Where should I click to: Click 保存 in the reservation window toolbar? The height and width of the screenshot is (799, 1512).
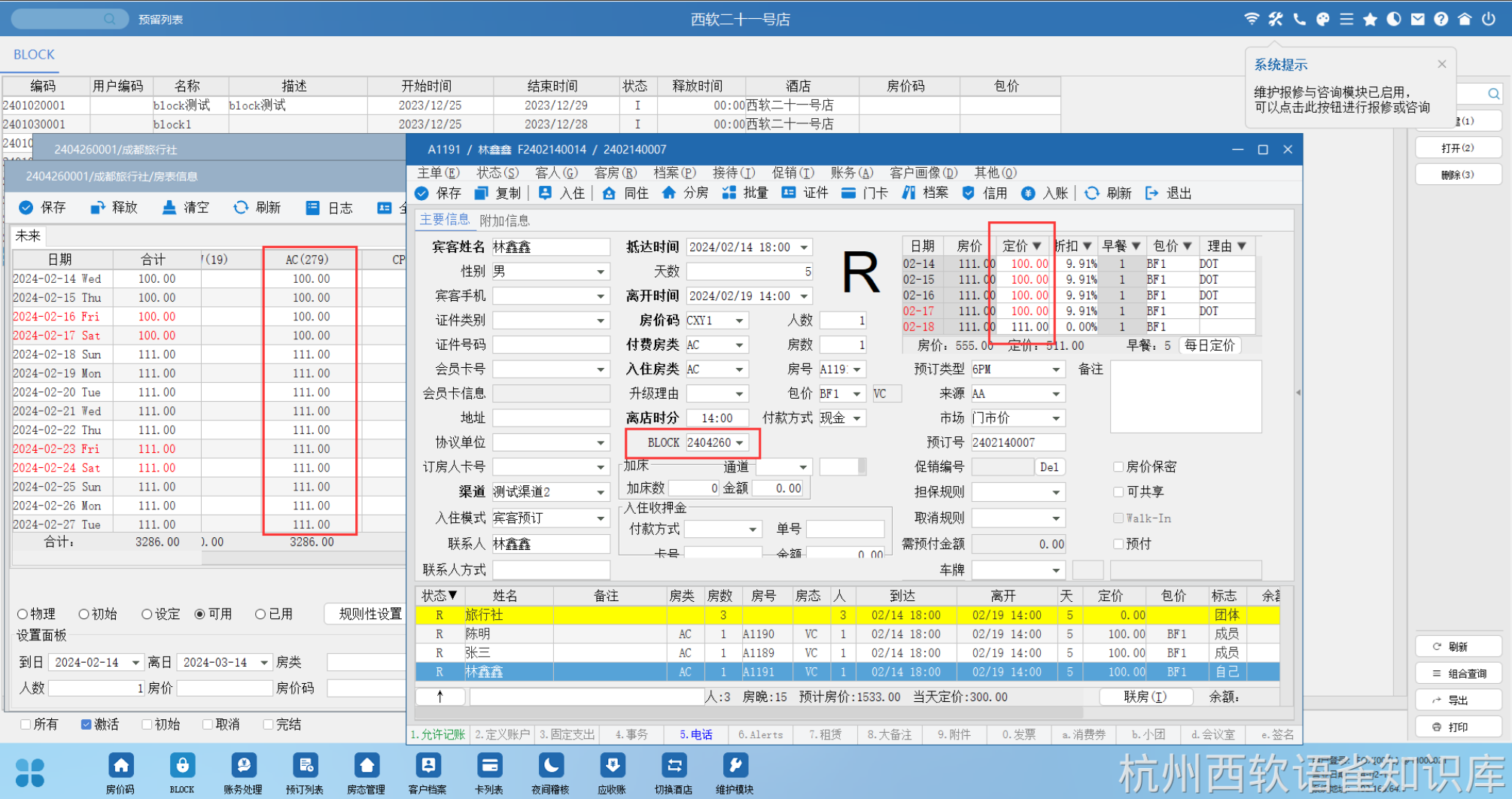438,193
